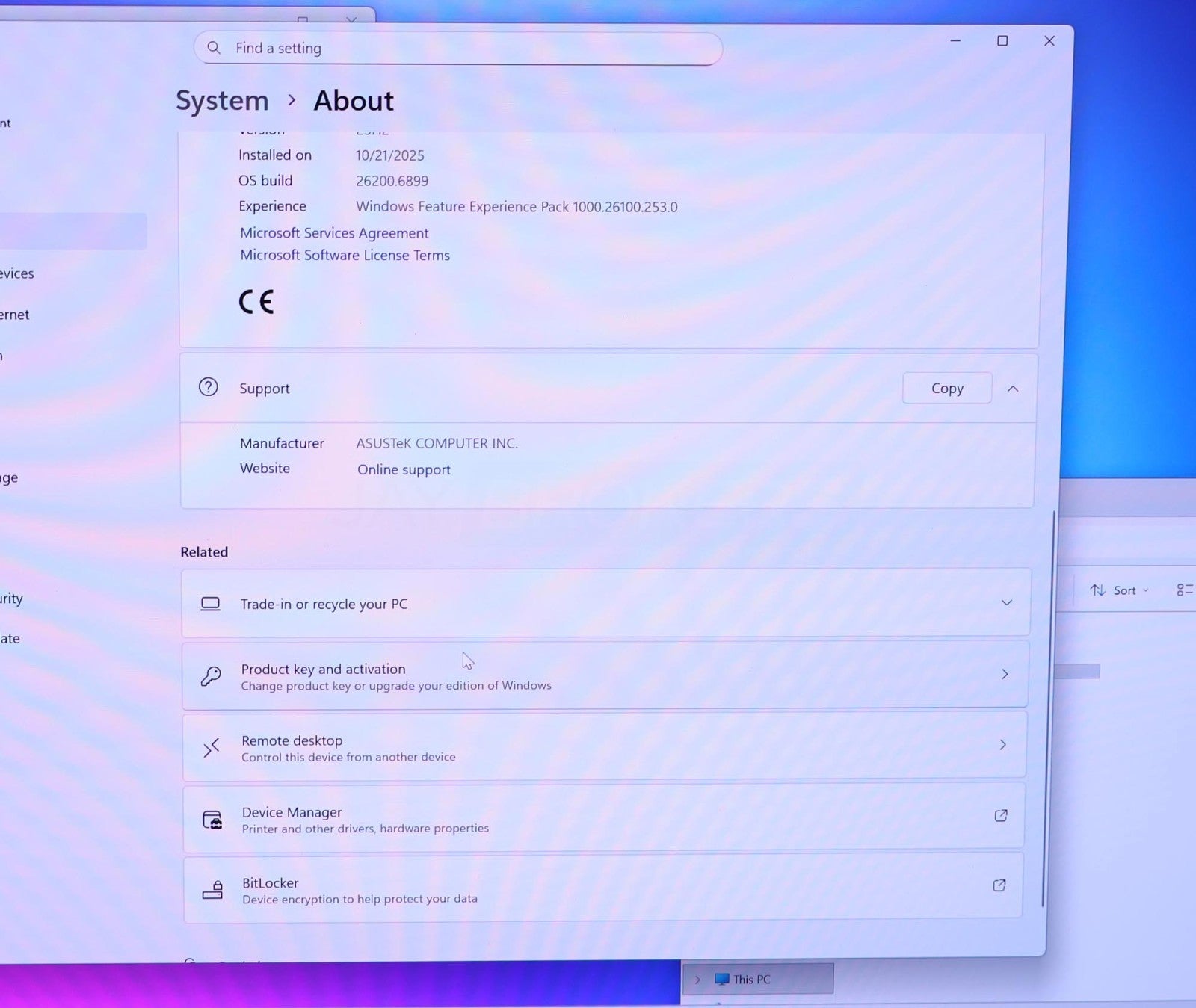
Task: Click the Find a setting search field
Action: pyautogui.click(x=463, y=49)
